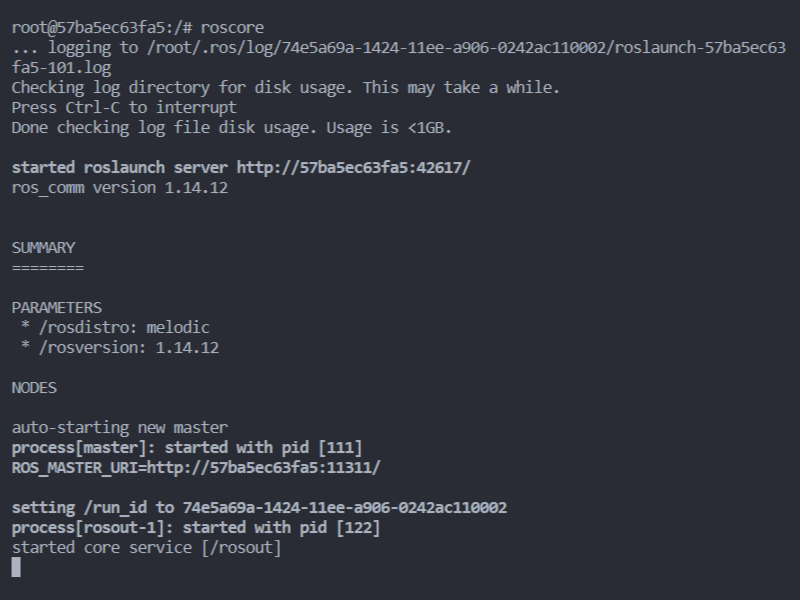Click the NODES heading

tap(34, 388)
